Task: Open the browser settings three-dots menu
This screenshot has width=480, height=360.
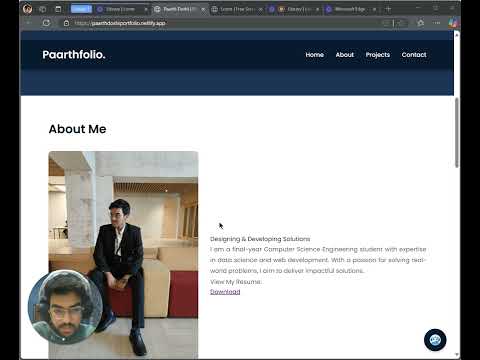Action: click(x=436, y=23)
